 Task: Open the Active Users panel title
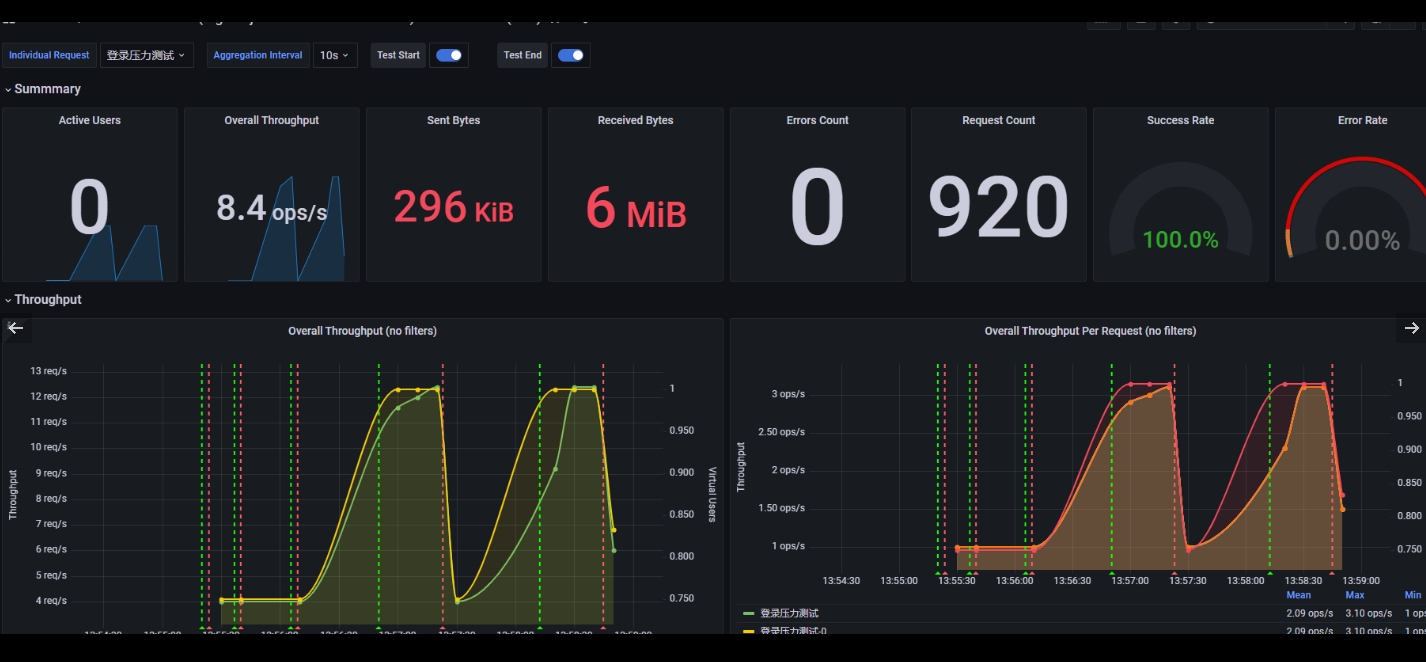pyautogui.click(x=90, y=120)
